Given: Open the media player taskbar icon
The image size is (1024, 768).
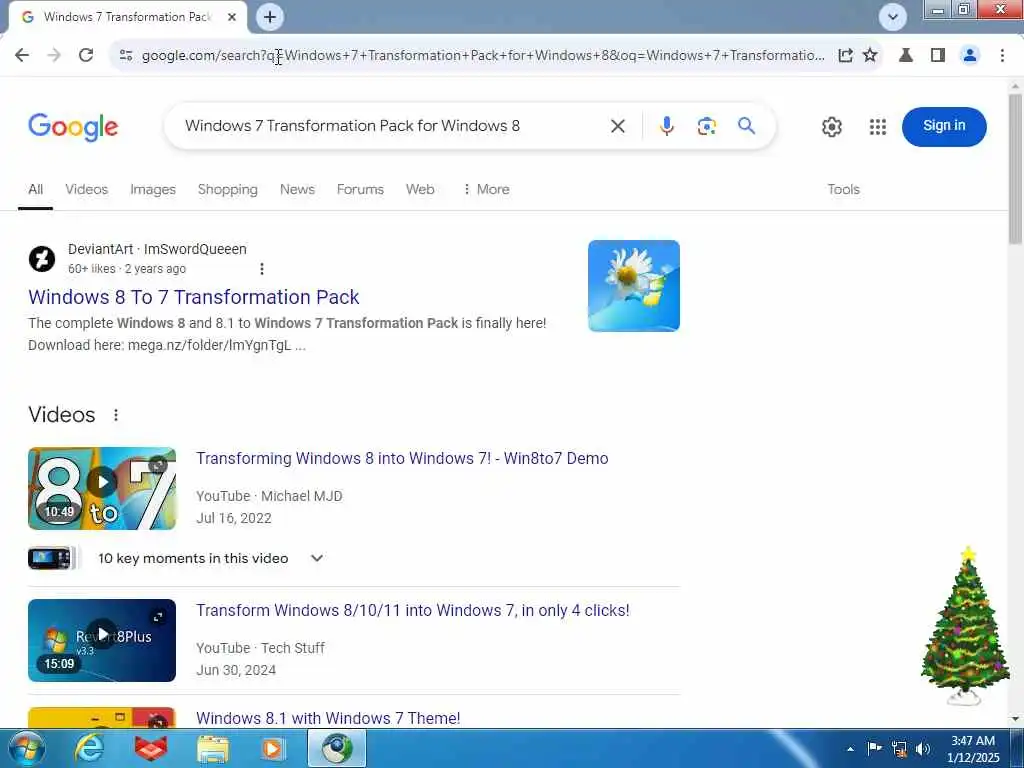Looking at the screenshot, I should 273,748.
